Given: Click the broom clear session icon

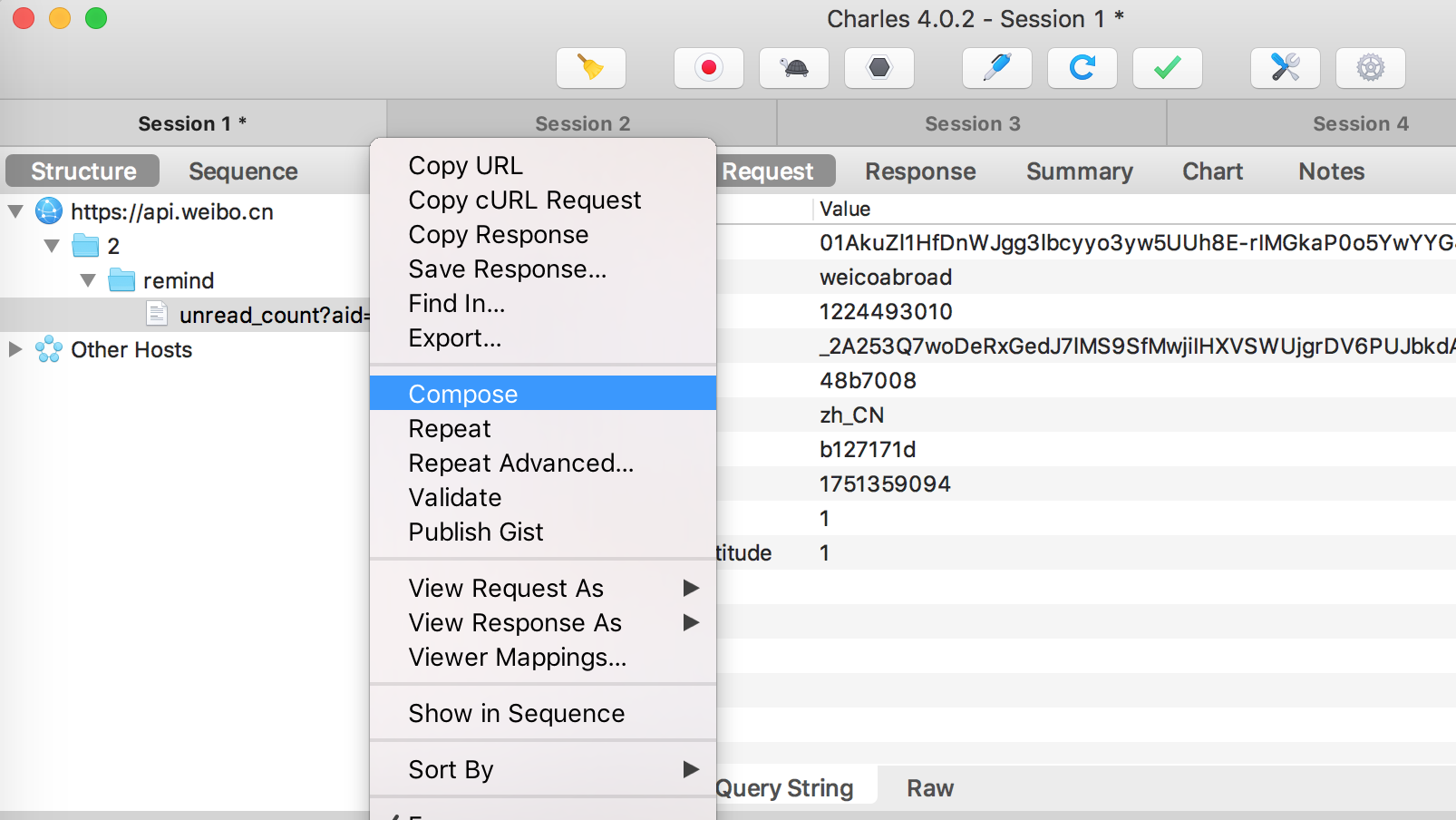Looking at the screenshot, I should tap(591, 68).
